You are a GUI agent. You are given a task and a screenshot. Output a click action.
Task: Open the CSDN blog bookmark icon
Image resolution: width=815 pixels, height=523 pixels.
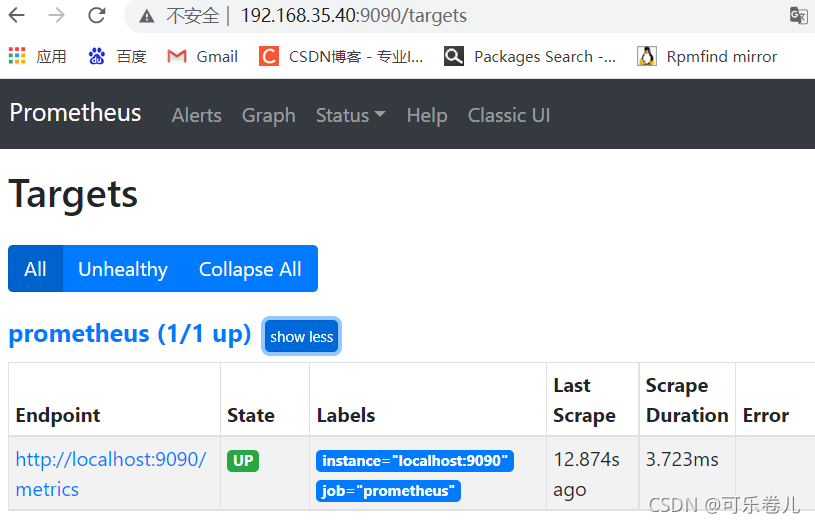click(269, 56)
